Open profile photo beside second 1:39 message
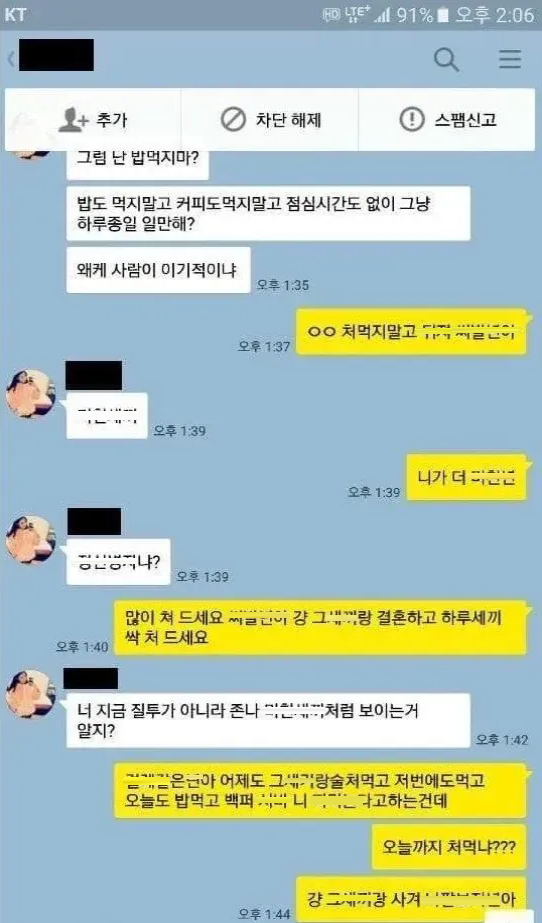542x923 pixels. 31,540
